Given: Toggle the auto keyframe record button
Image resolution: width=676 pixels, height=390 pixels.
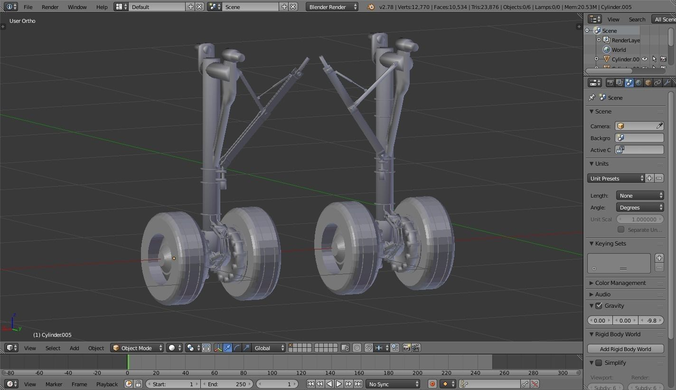Looking at the screenshot, I should (432, 384).
